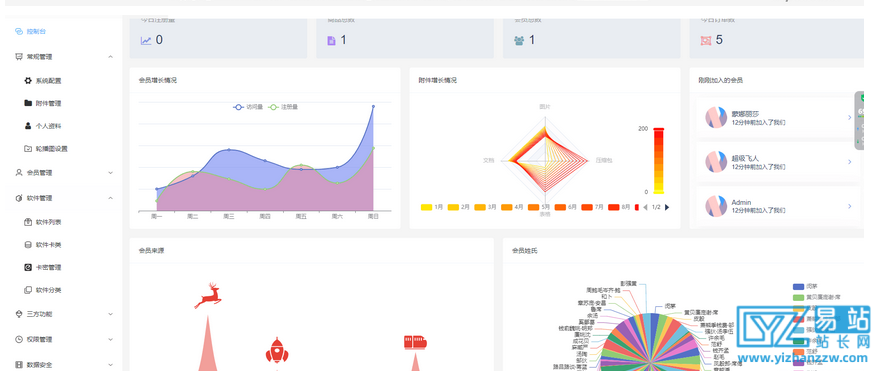Open 卡密管理 icon in sidebar
The image size is (873, 371).
point(28,267)
